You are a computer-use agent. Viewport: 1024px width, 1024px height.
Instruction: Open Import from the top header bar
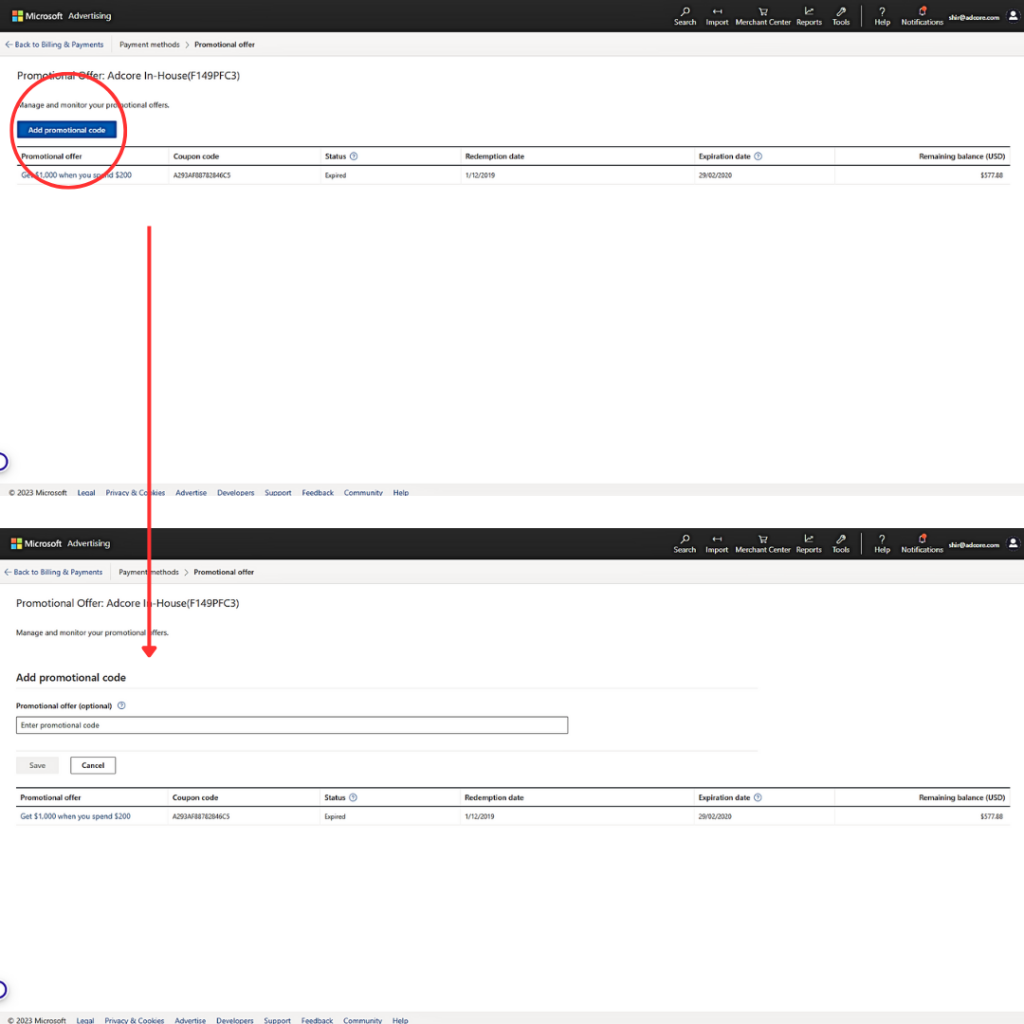717,14
